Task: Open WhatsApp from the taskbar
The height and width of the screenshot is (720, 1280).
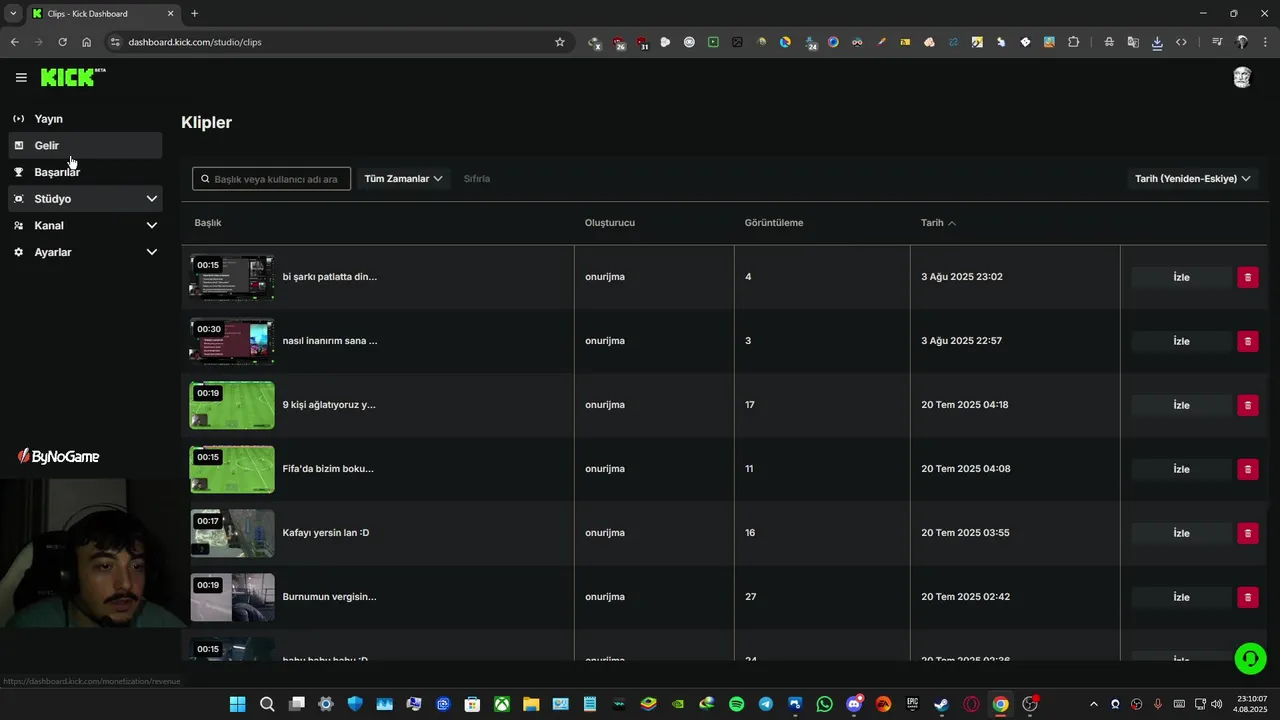Action: tap(824, 704)
